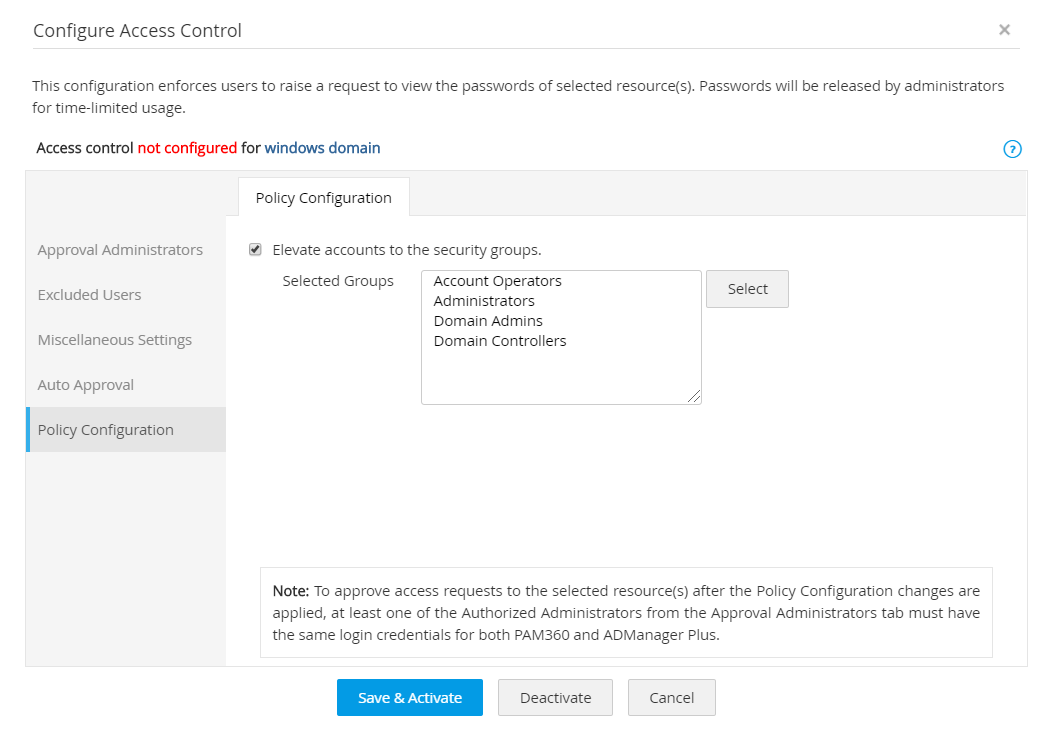This screenshot has height=731, width=1057.
Task: Close the Configure Access Control dialog
Action: (x=1004, y=30)
